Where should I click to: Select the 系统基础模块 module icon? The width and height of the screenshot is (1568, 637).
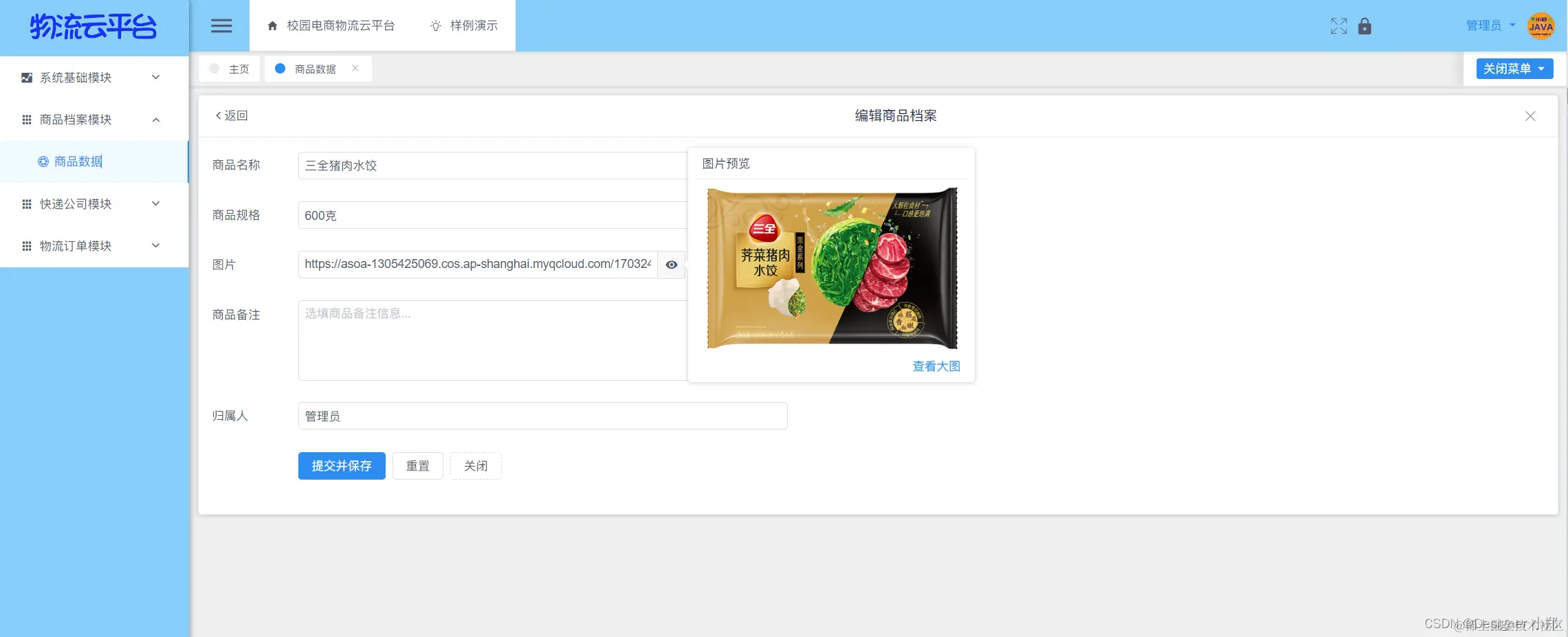click(x=27, y=77)
